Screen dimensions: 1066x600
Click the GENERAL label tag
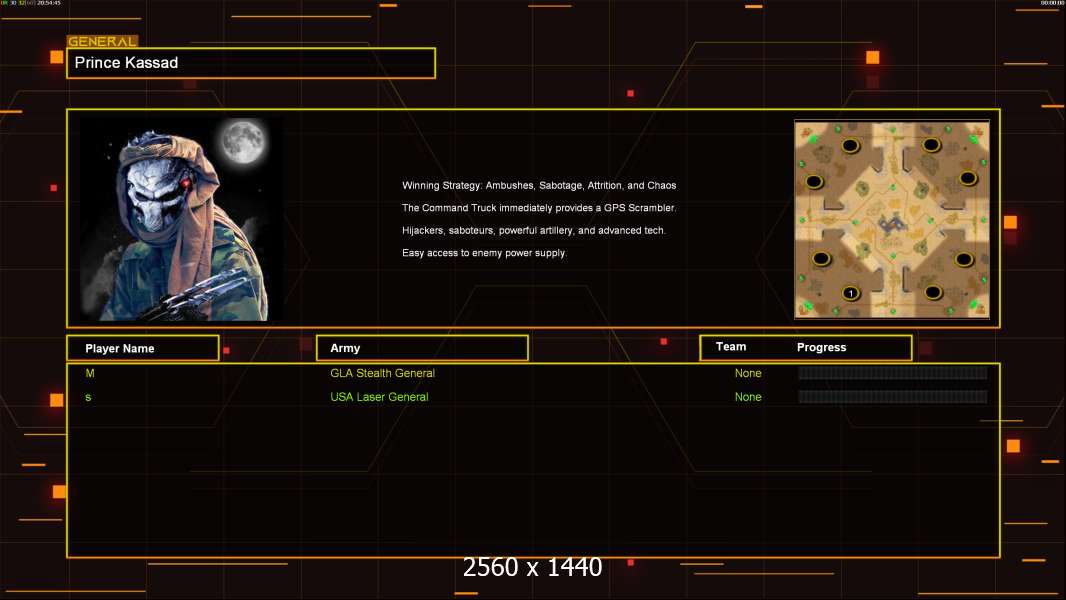[102, 42]
